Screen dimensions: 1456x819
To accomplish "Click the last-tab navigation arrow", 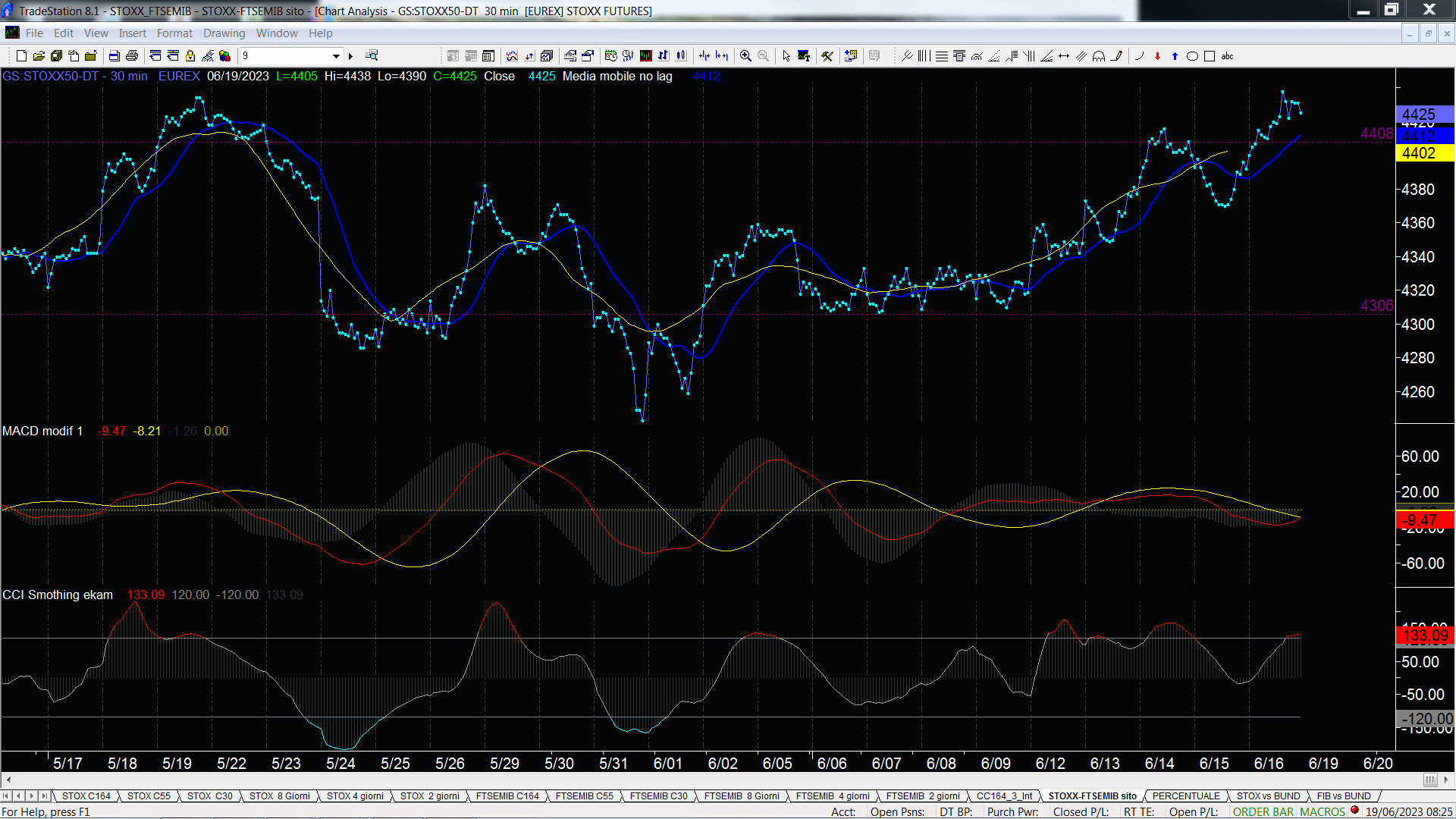I will click(x=44, y=796).
